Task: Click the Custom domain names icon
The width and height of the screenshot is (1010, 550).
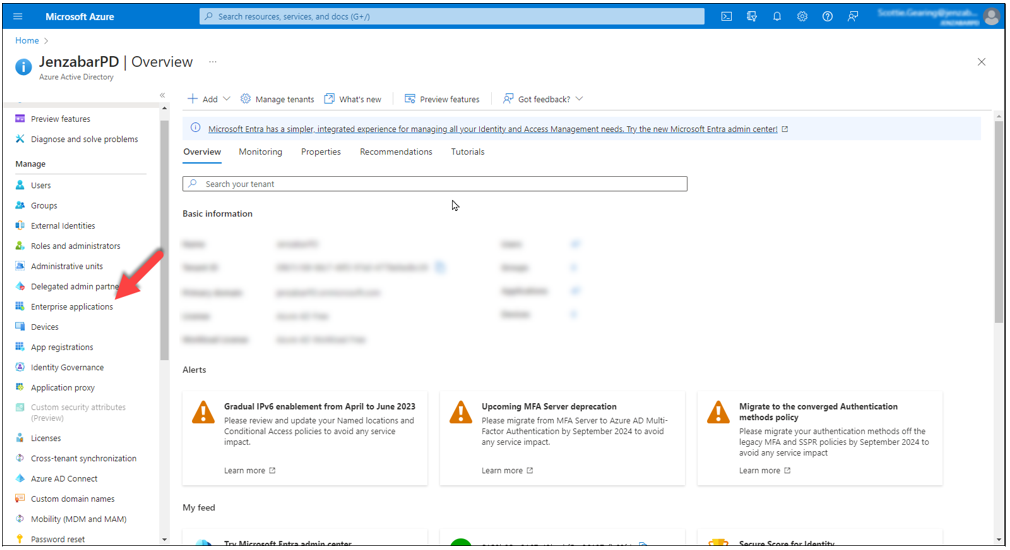Action: point(20,498)
